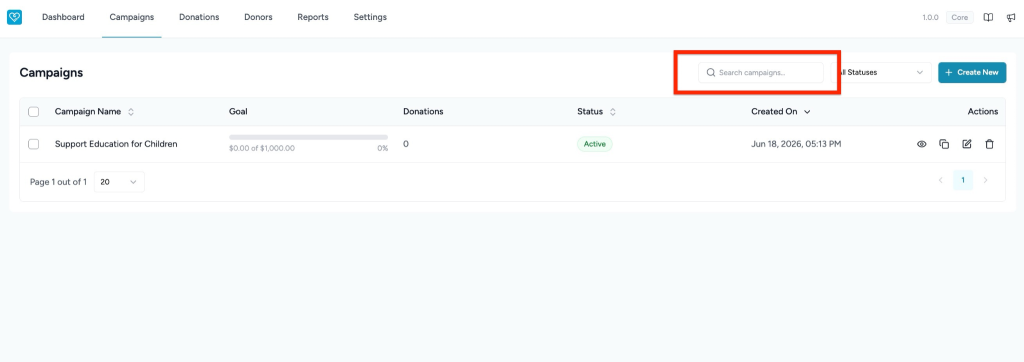Click the Core badge
The height and width of the screenshot is (362, 1024).
(959, 18)
